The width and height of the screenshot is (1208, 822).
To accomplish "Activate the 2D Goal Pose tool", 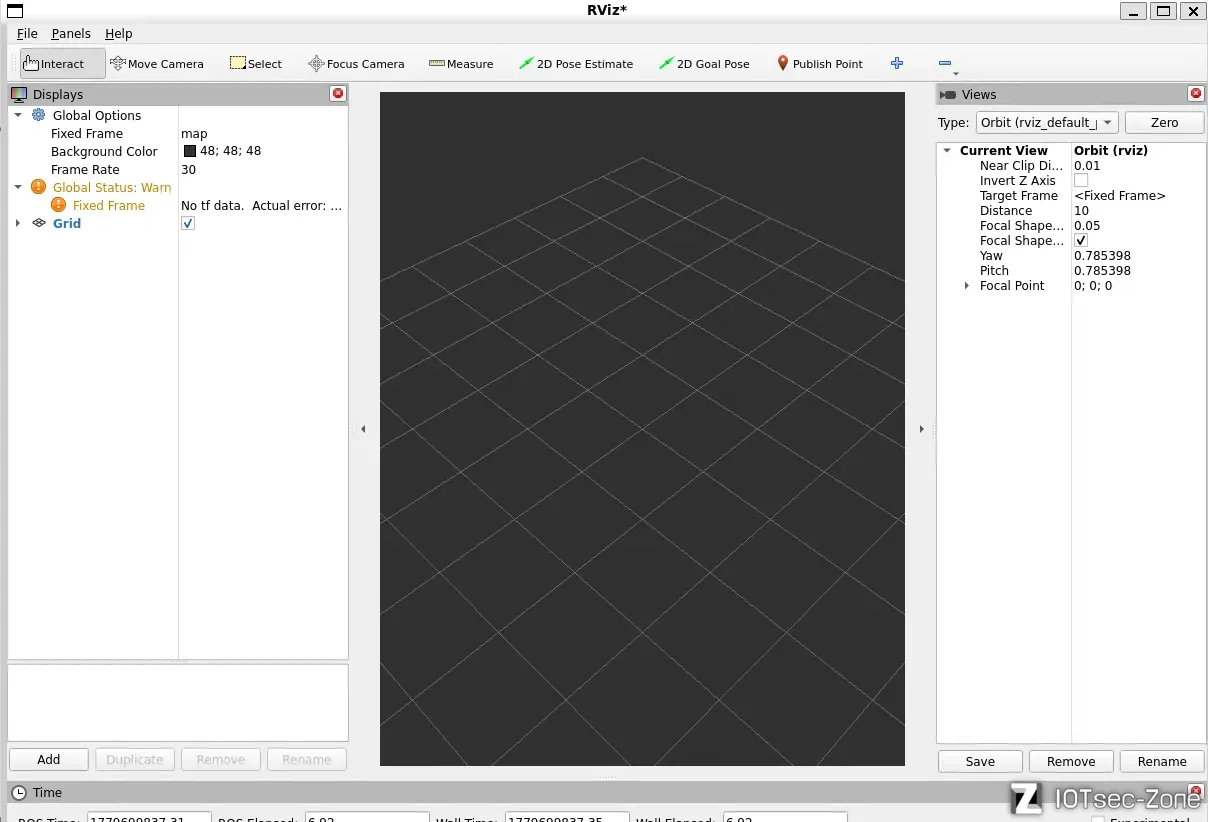I will point(704,63).
